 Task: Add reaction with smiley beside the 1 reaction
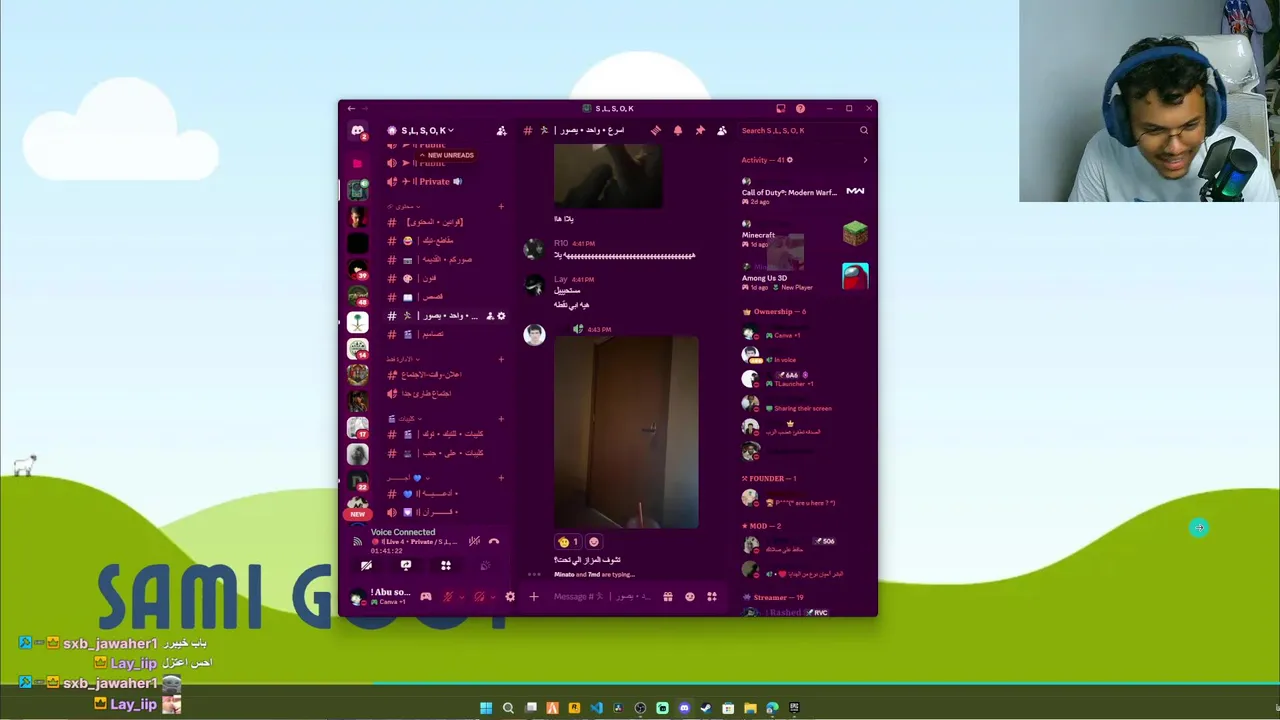point(594,542)
